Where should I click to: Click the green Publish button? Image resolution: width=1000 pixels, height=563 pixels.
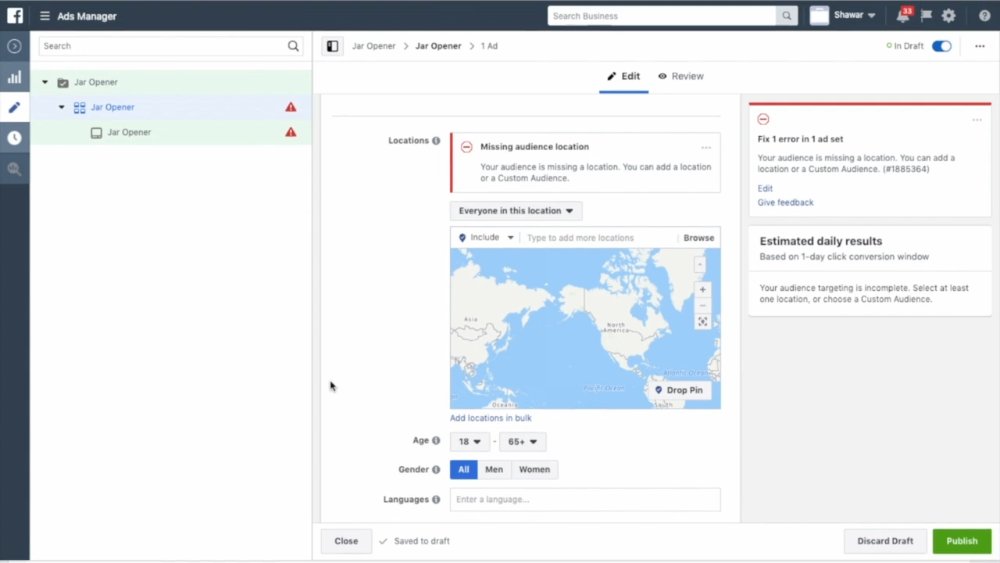[962, 541]
